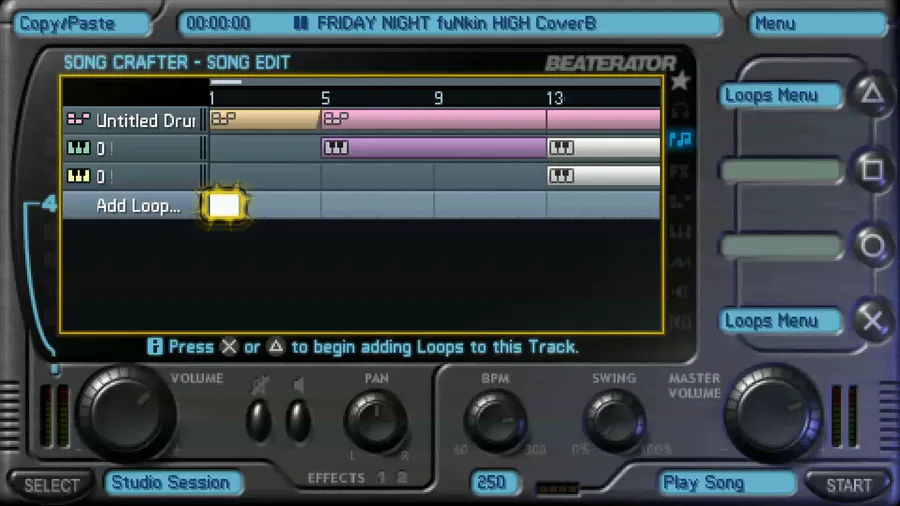Select white keyboard loop on third track bar 13
Screen dimensions: 900x506
pyautogui.click(x=604, y=176)
